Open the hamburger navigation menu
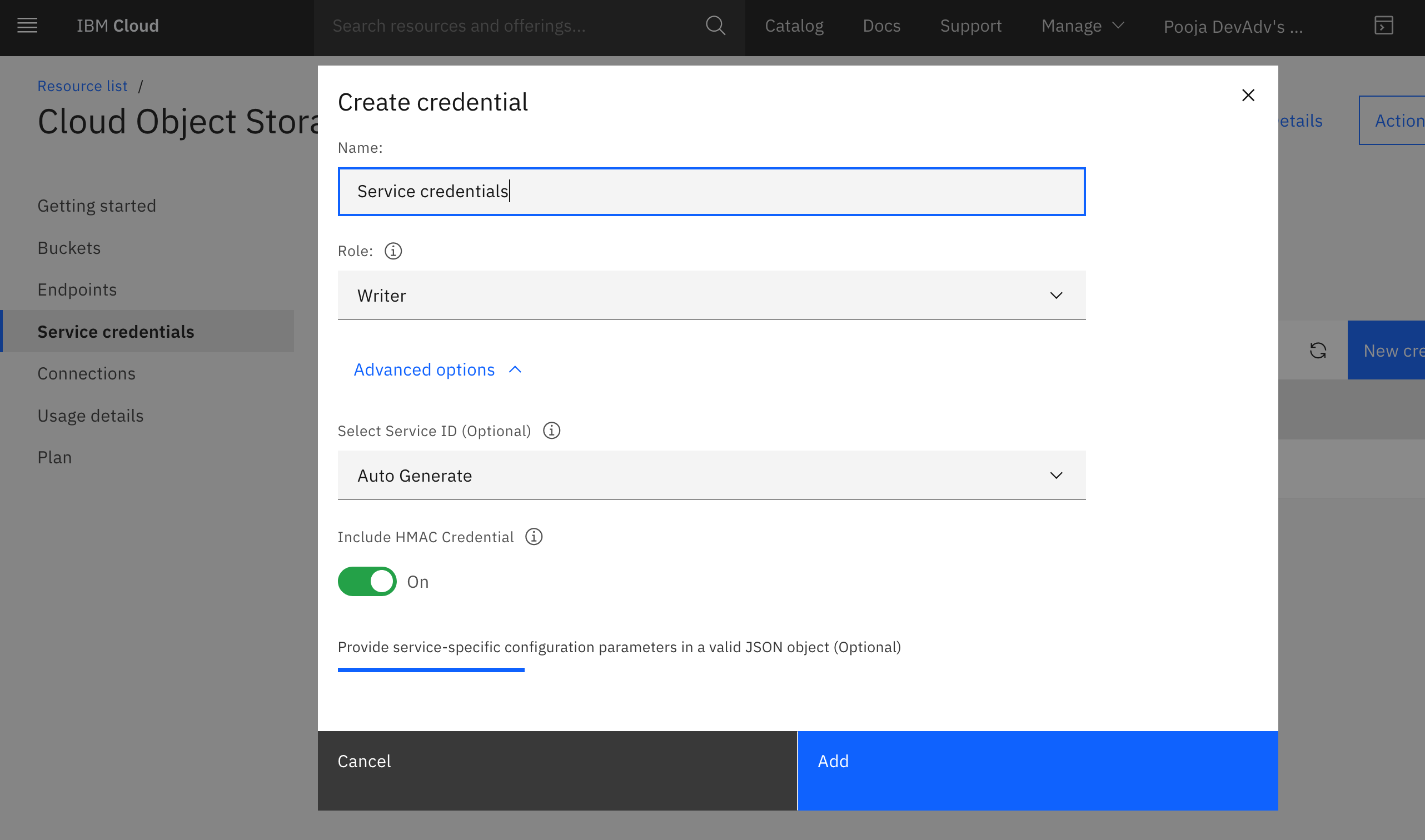The image size is (1425, 840). [27, 26]
